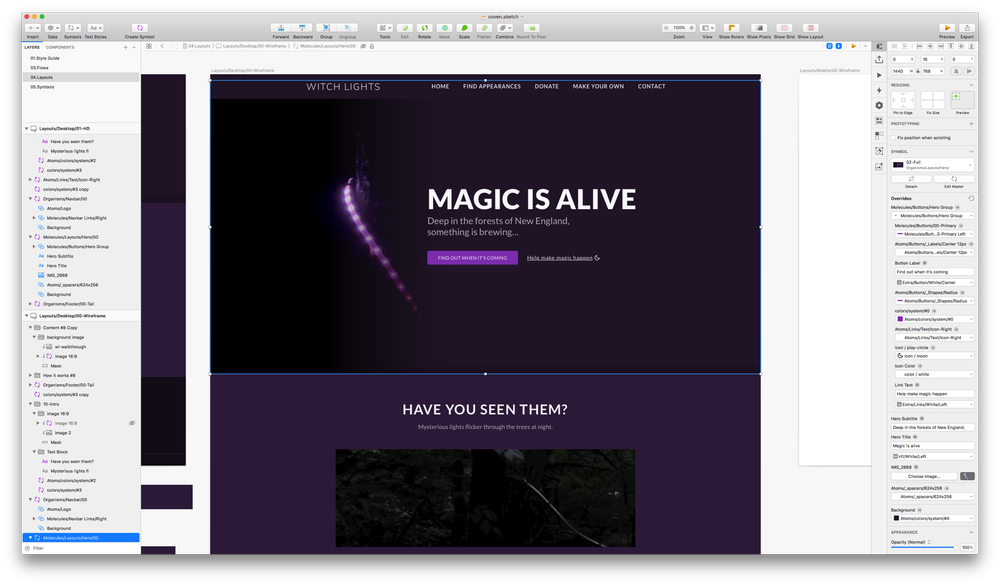1000x585 pixels.
Task: Switch to the Components tab
Action: [x=60, y=47]
